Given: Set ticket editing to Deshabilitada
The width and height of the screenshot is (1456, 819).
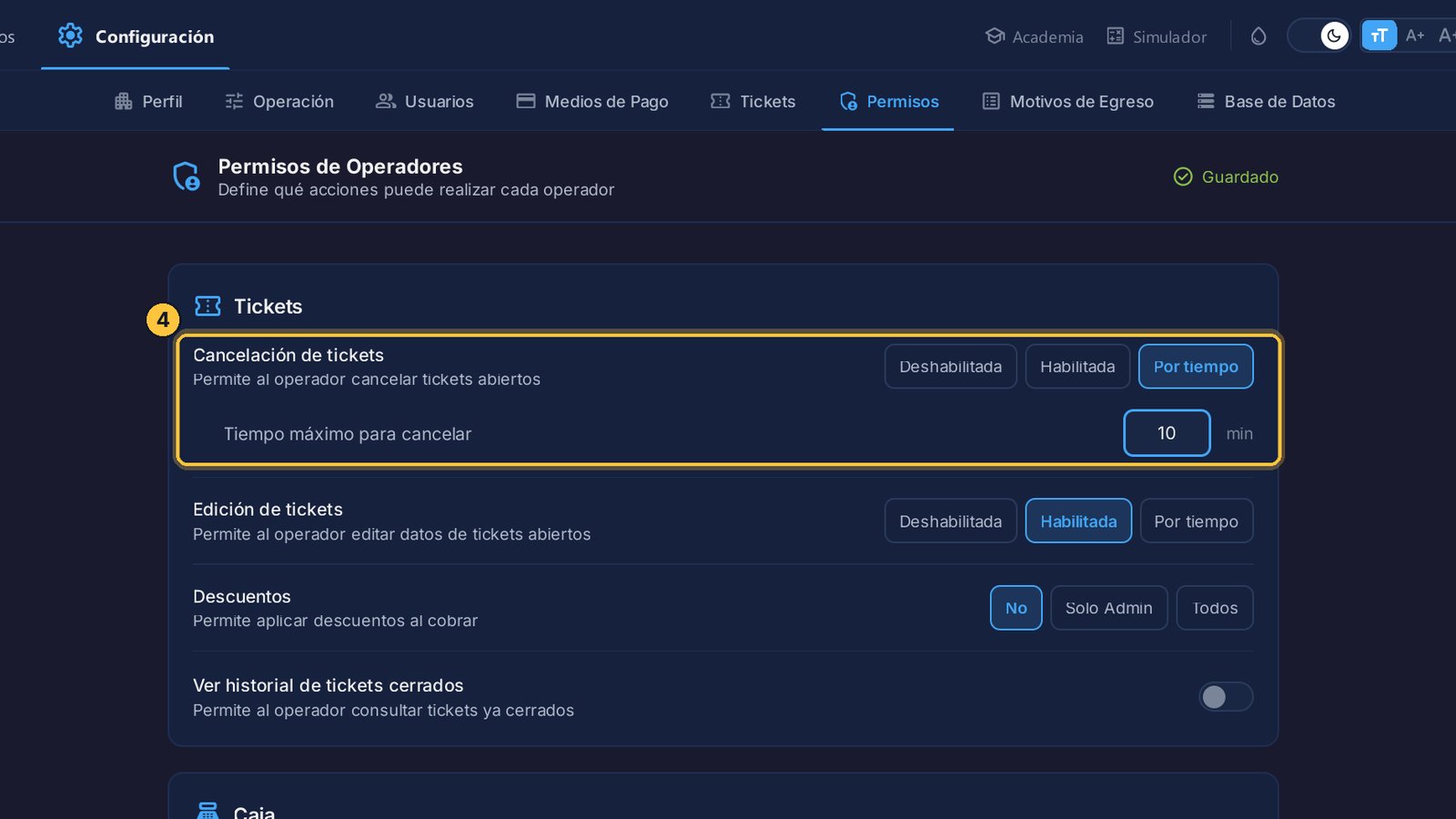Looking at the screenshot, I should pos(950,521).
